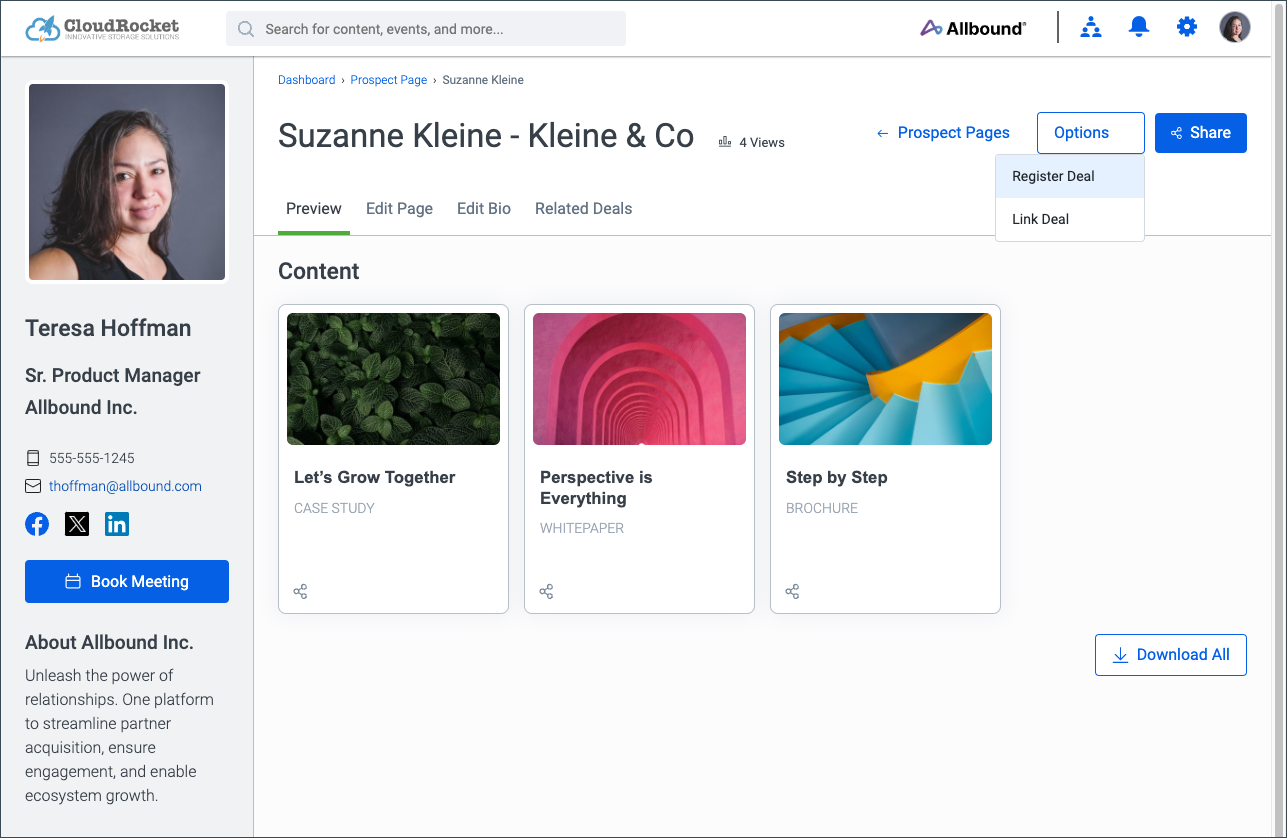This screenshot has height=838, width=1287.
Task: Select Link Deal from Options menu
Action: (1070, 219)
